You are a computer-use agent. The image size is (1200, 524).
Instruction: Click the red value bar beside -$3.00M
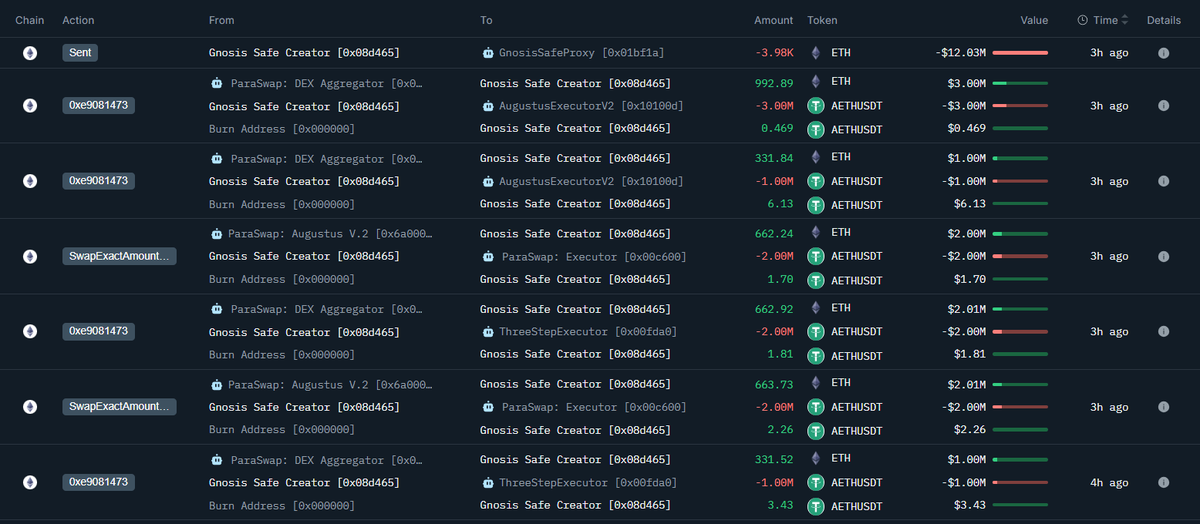(x=1020, y=106)
